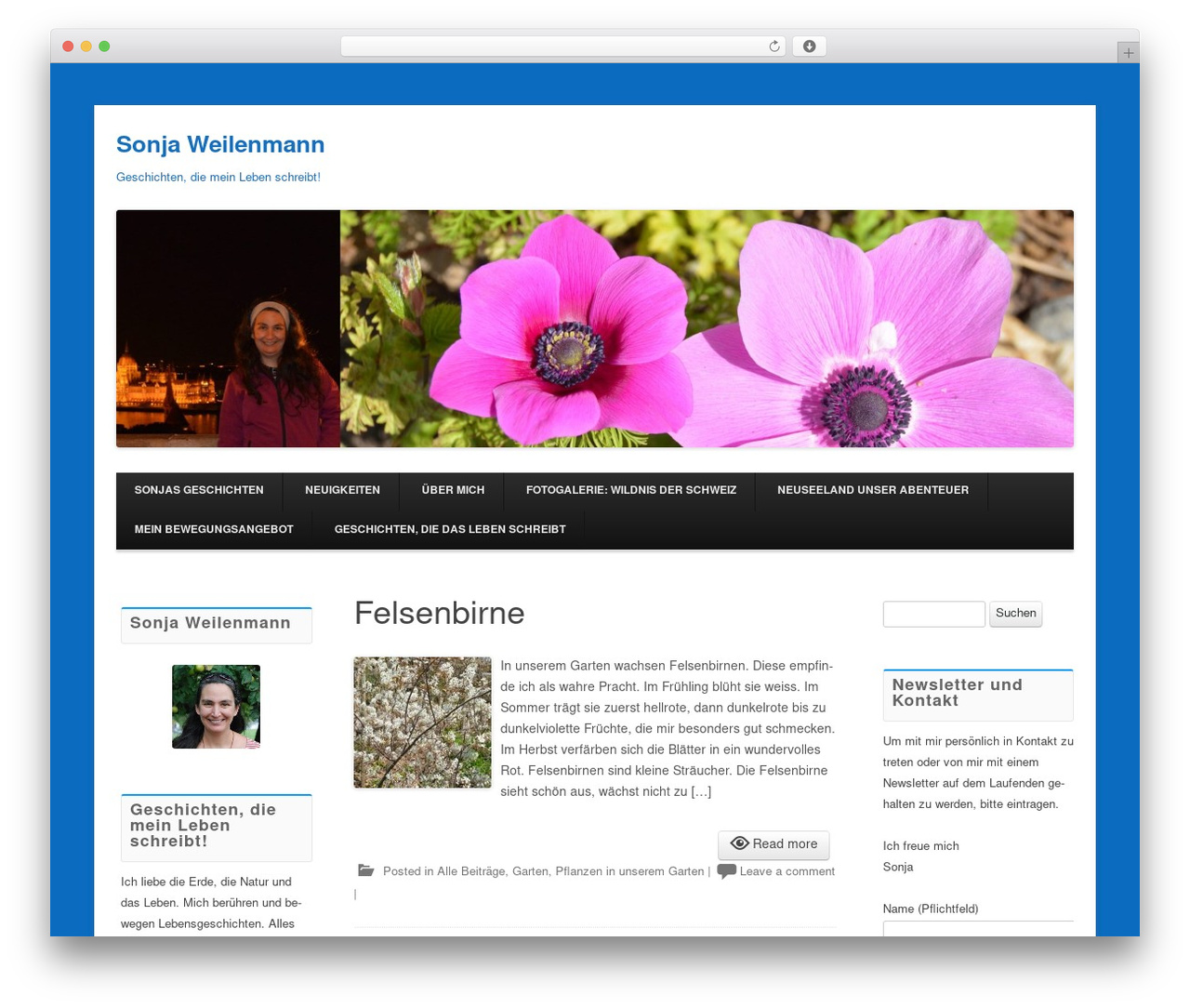Select Geschichten, die das Leben schreibt menu item

pos(450,529)
